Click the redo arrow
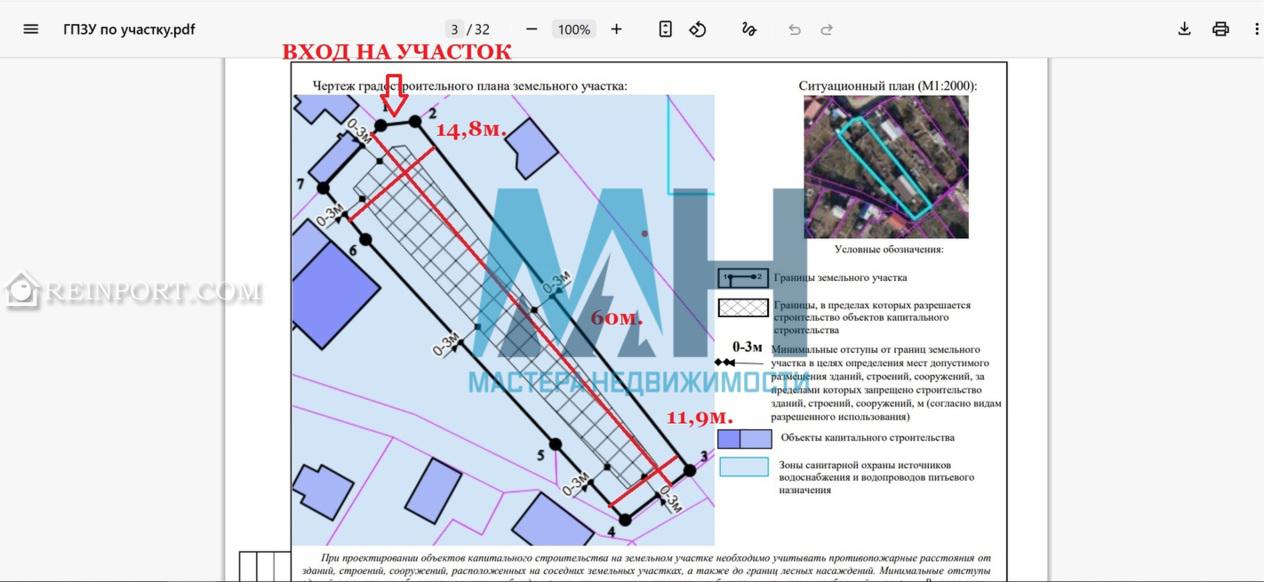The width and height of the screenshot is (1280, 582). click(827, 29)
